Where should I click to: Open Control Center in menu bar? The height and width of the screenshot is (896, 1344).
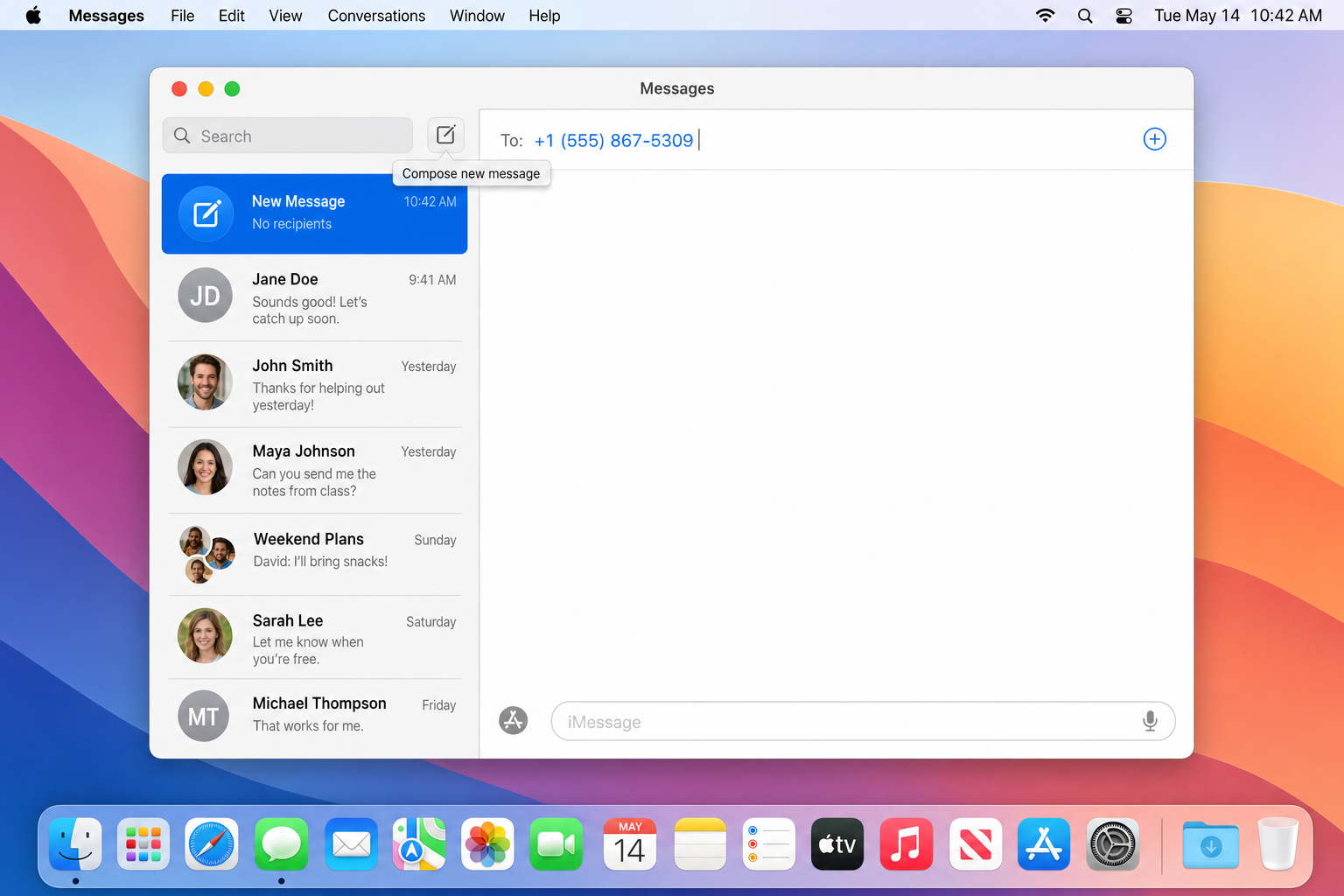click(1124, 16)
